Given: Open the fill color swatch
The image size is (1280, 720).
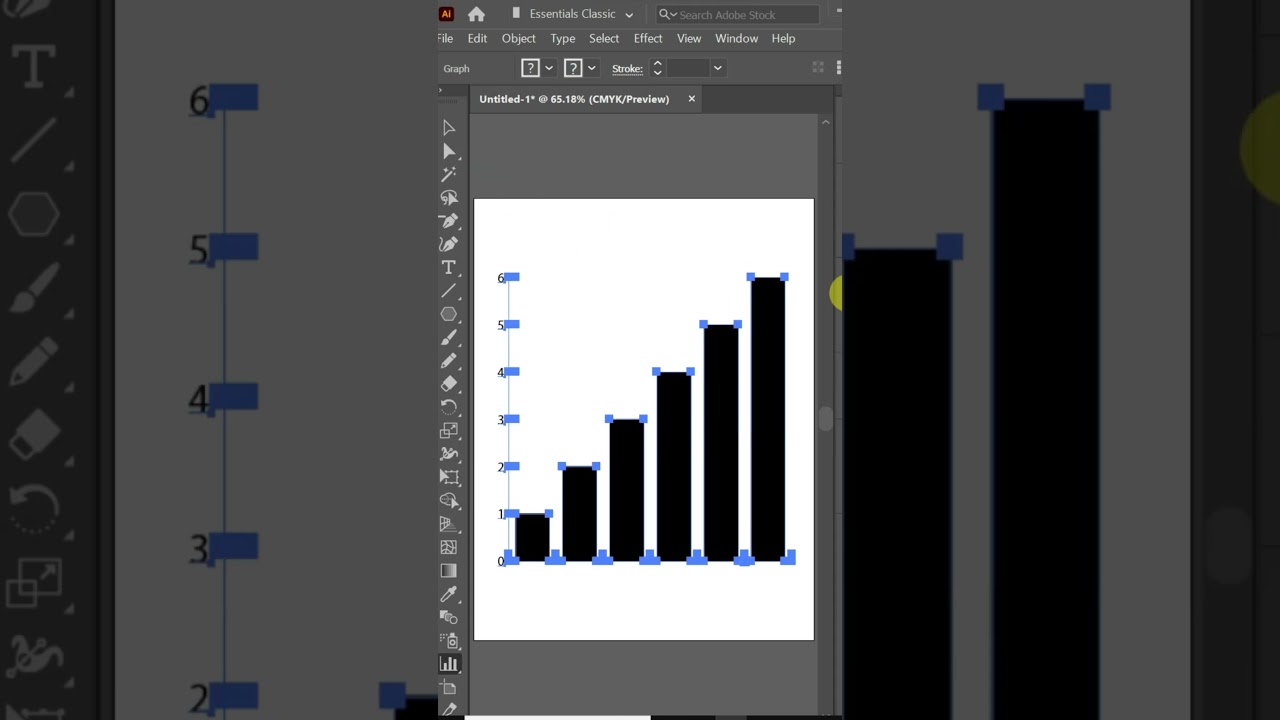Looking at the screenshot, I should [531, 68].
